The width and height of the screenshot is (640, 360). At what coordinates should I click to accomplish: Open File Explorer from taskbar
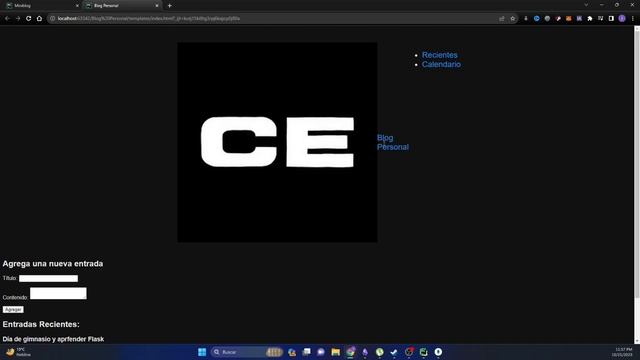(x=336, y=352)
